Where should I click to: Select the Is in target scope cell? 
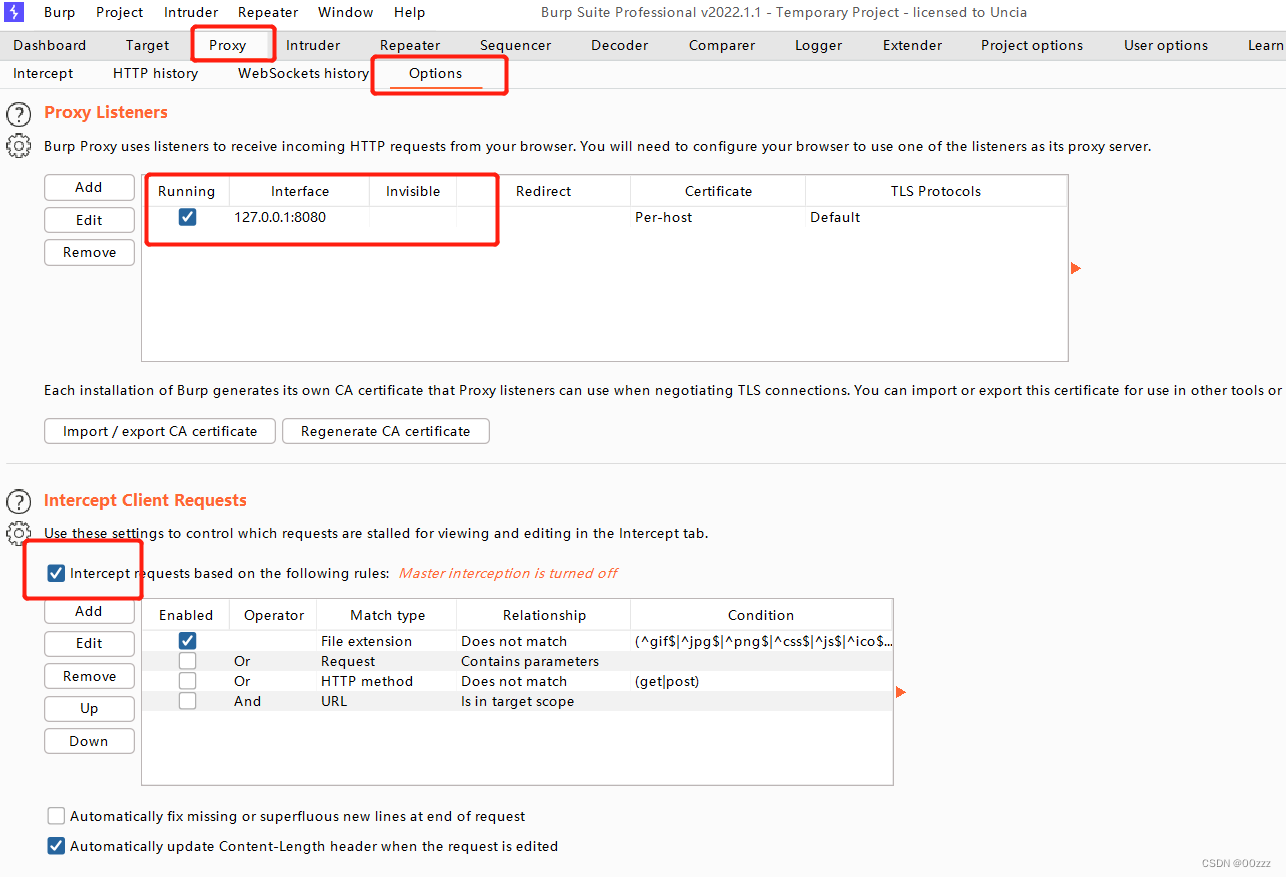coord(543,701)
